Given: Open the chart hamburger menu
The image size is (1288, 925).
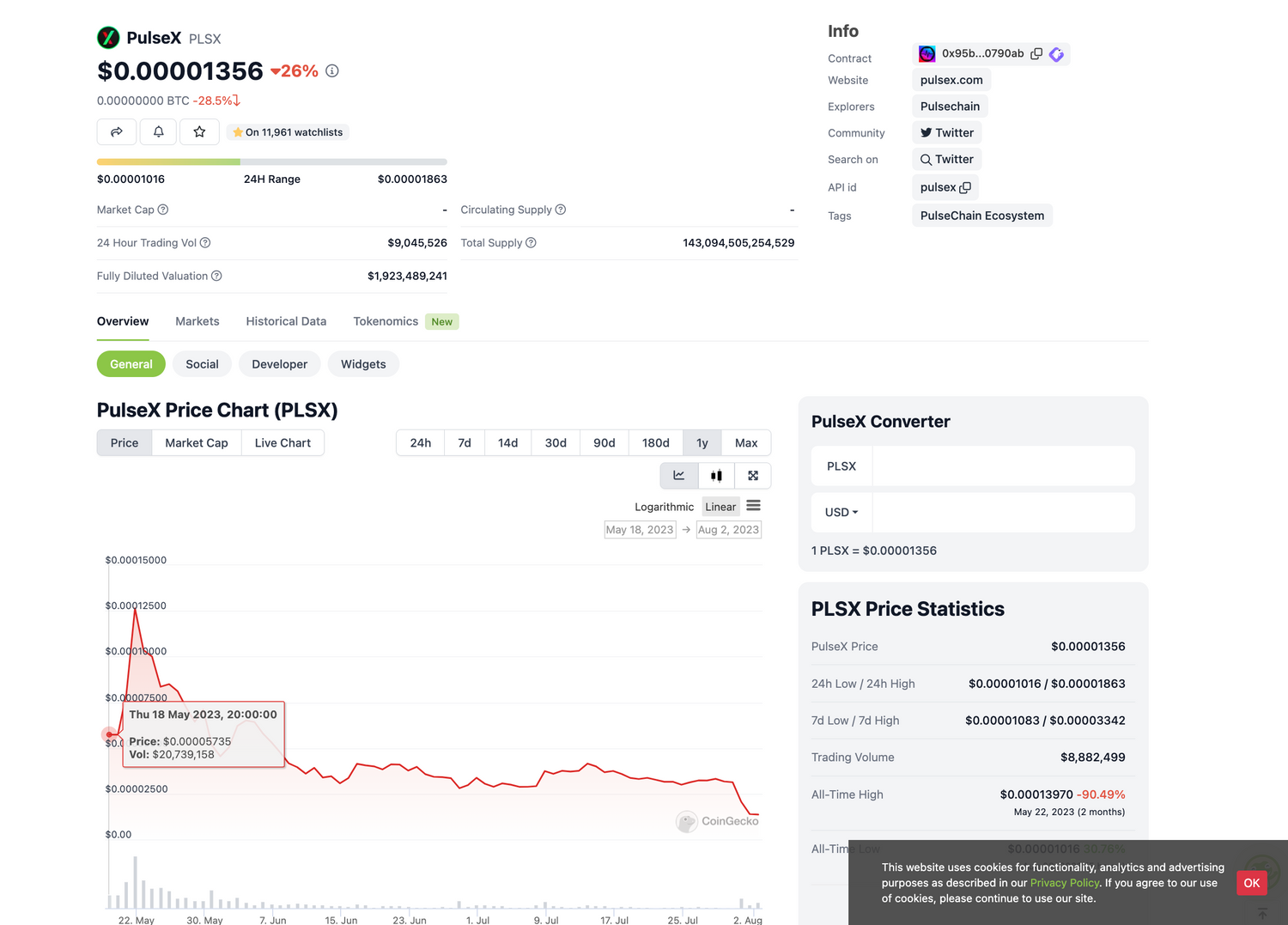Looking at the screenshot, I should (753, 506).
